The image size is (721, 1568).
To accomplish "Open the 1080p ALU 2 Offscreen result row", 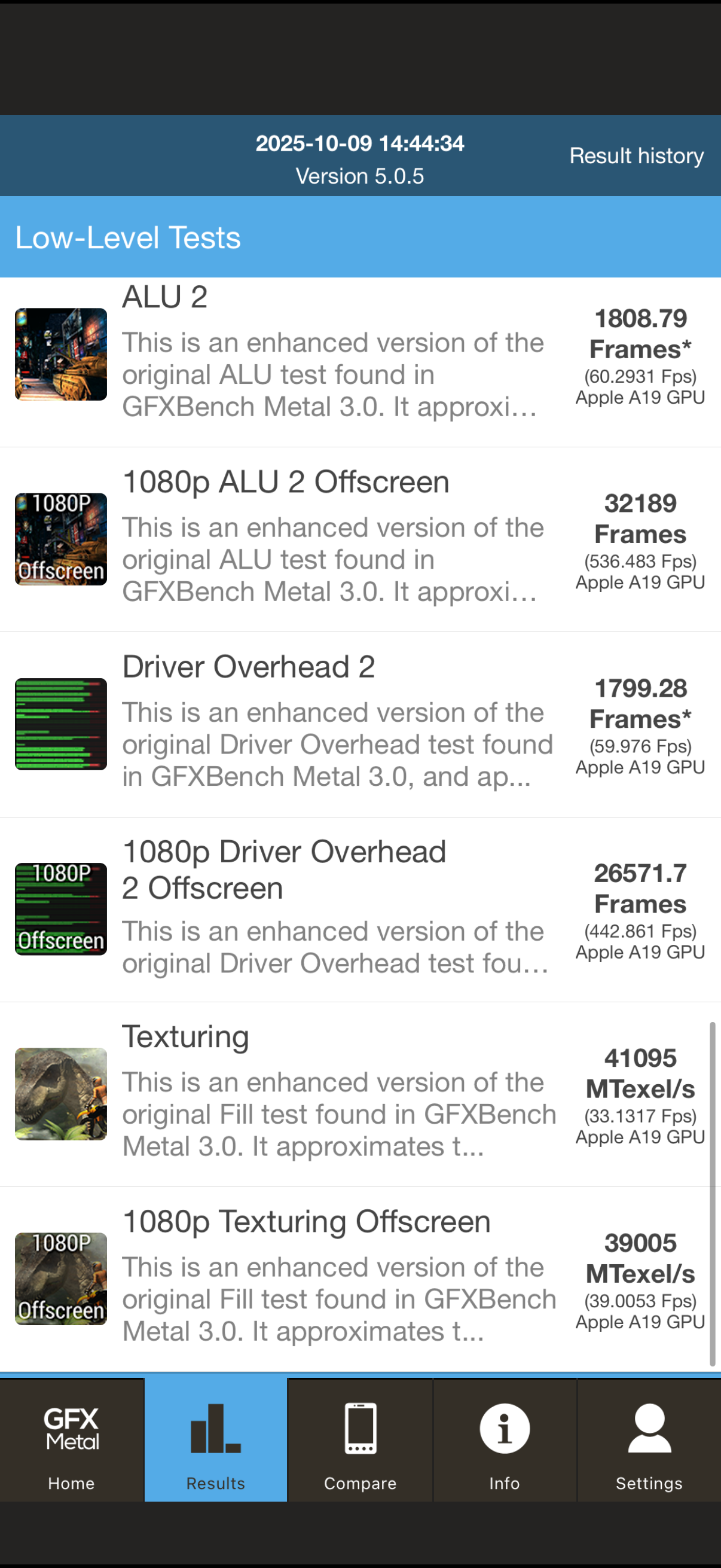I will click(x=360, y=540).
